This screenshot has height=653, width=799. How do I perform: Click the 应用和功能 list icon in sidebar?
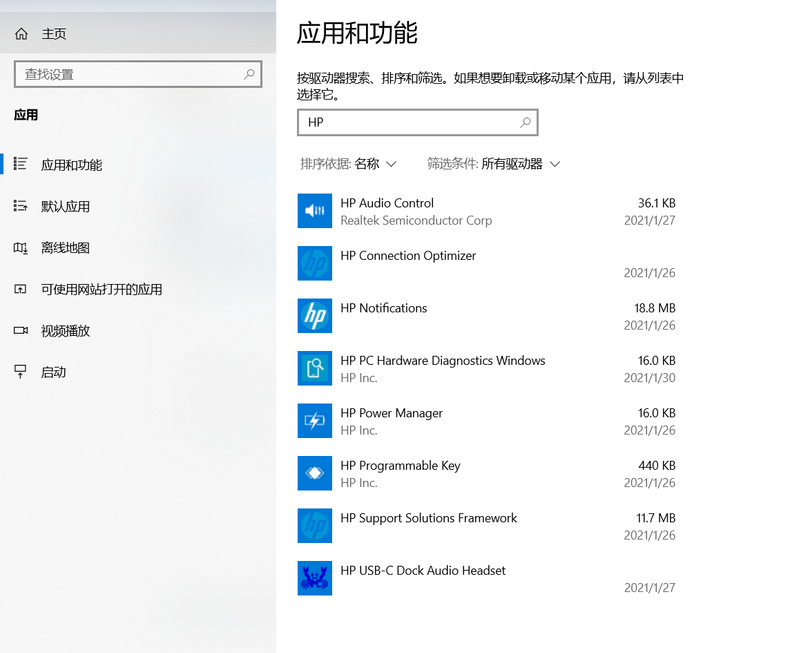(20, 164)
